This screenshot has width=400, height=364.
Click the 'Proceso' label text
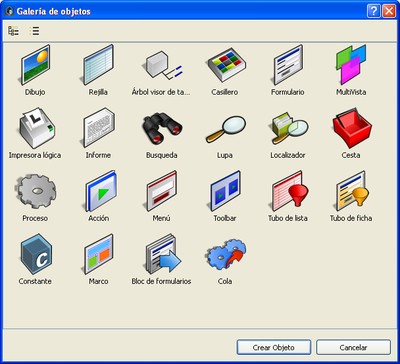click(35, 218)
